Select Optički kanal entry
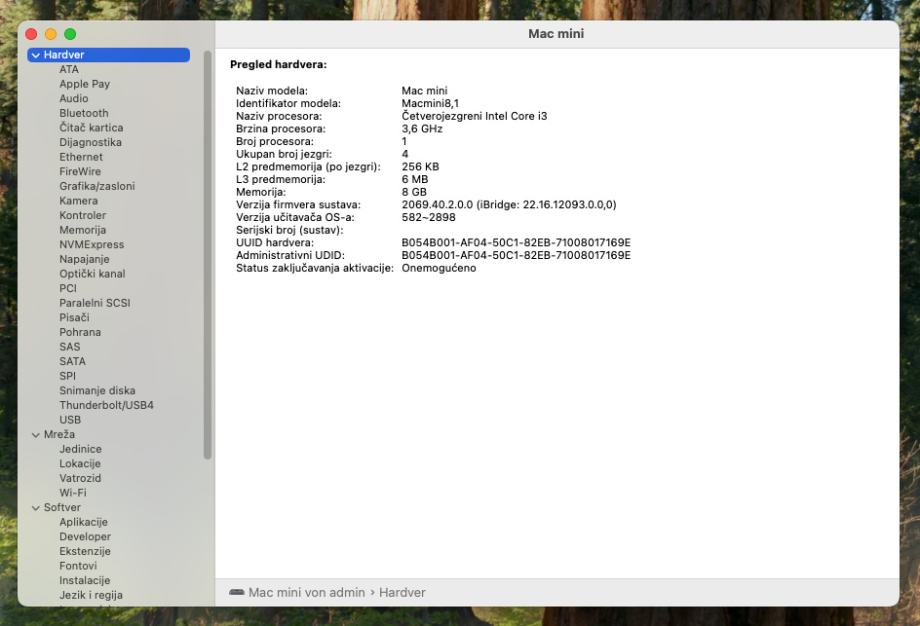The image size is (920, 626). 92,274
